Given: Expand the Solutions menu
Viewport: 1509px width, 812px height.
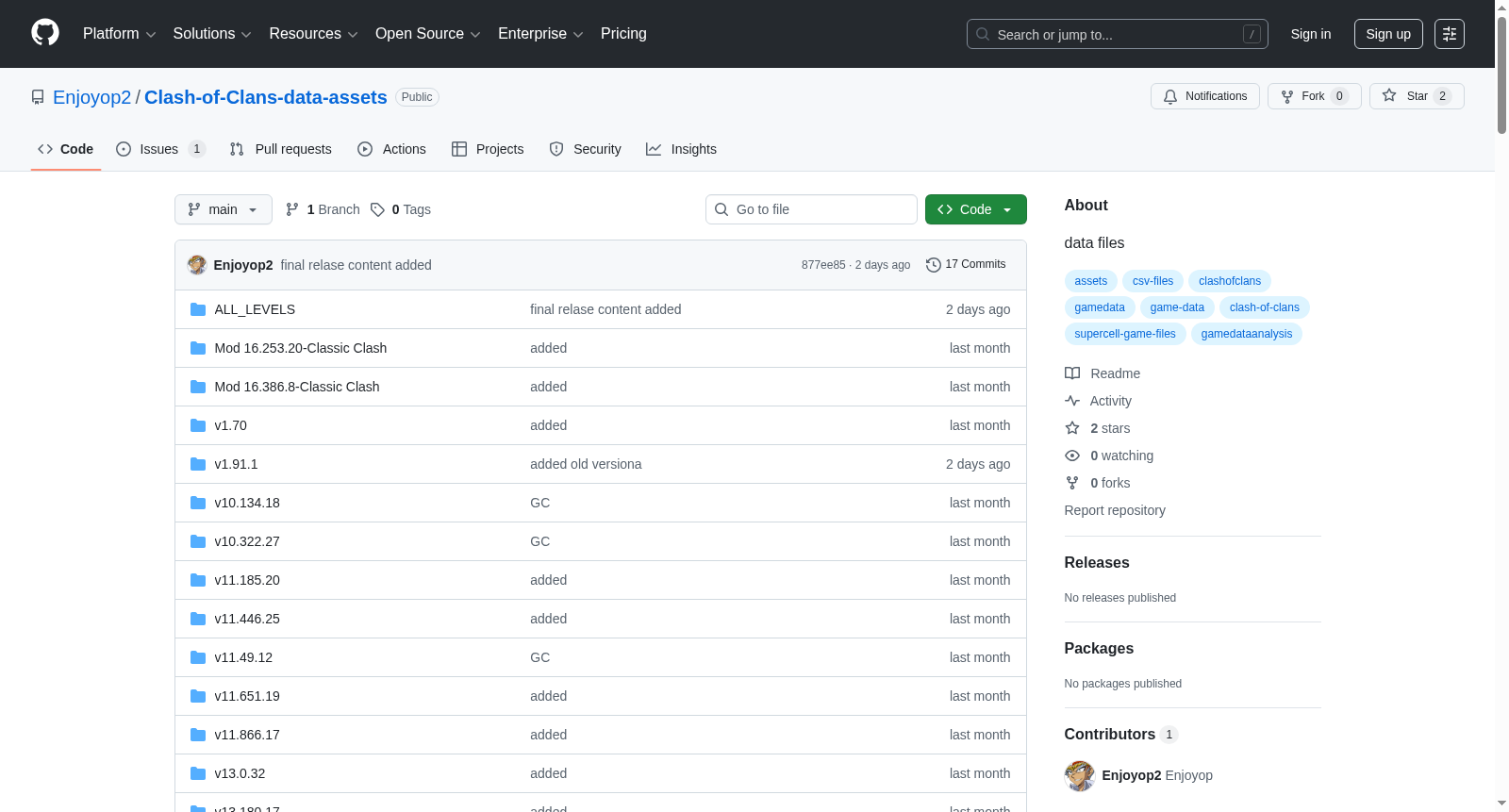Looking at the screenshot, I should coord(212,34).
